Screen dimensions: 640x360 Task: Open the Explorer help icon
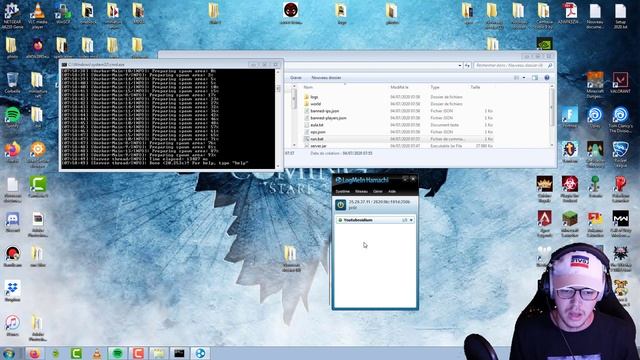click(547, 78)
